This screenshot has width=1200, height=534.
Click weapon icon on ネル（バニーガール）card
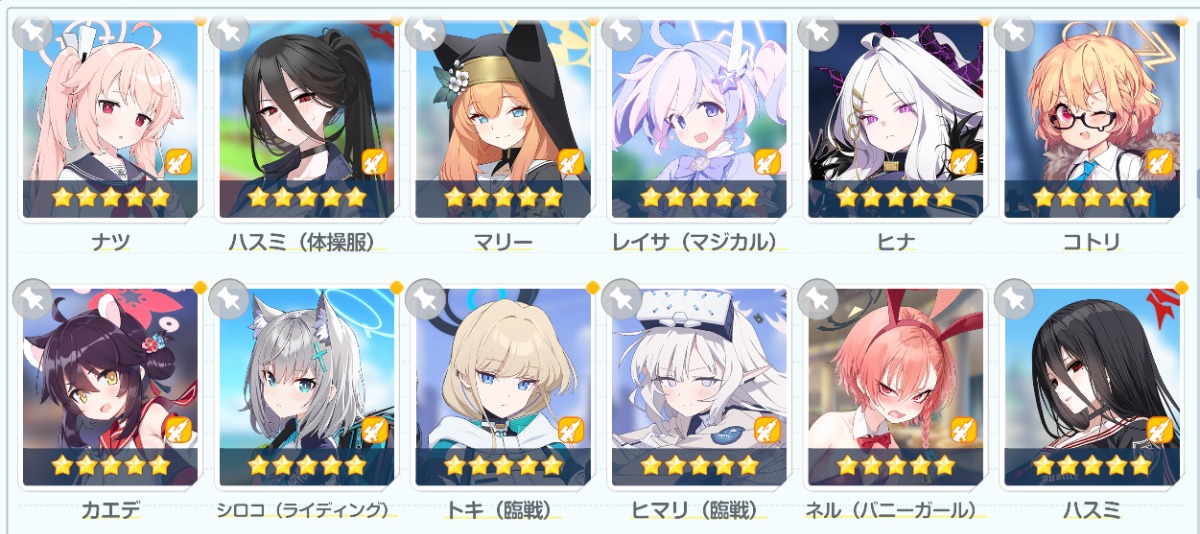tap(963, 430)
